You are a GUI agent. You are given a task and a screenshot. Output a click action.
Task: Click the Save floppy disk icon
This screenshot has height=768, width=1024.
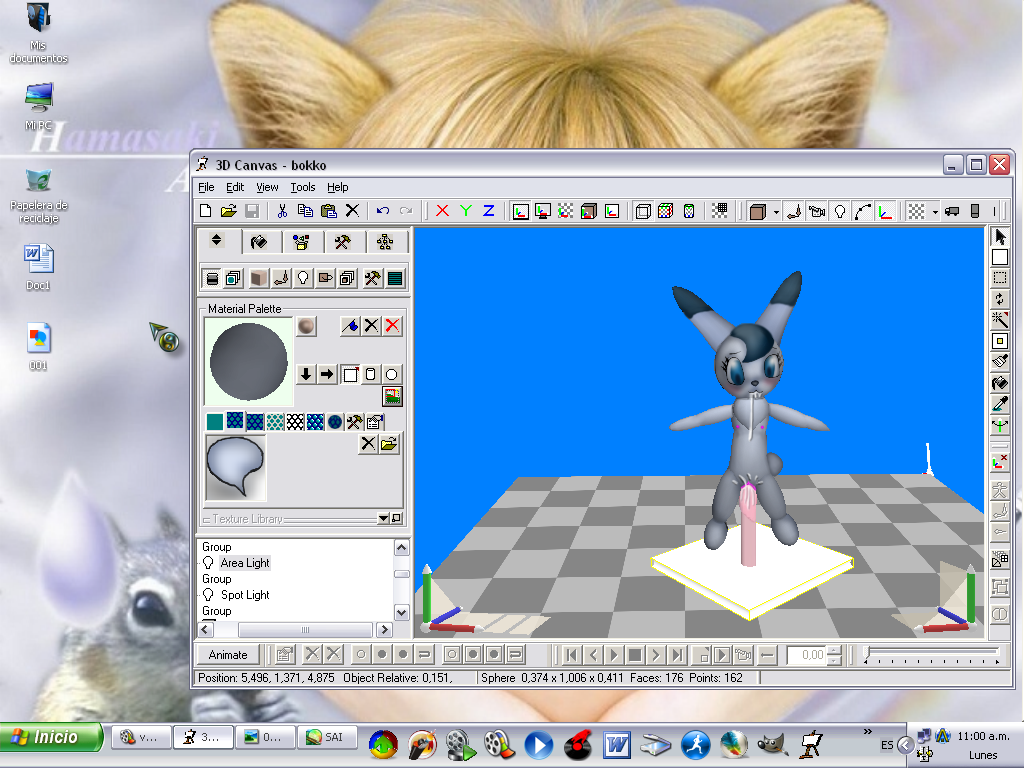click(x=252, y=211)
